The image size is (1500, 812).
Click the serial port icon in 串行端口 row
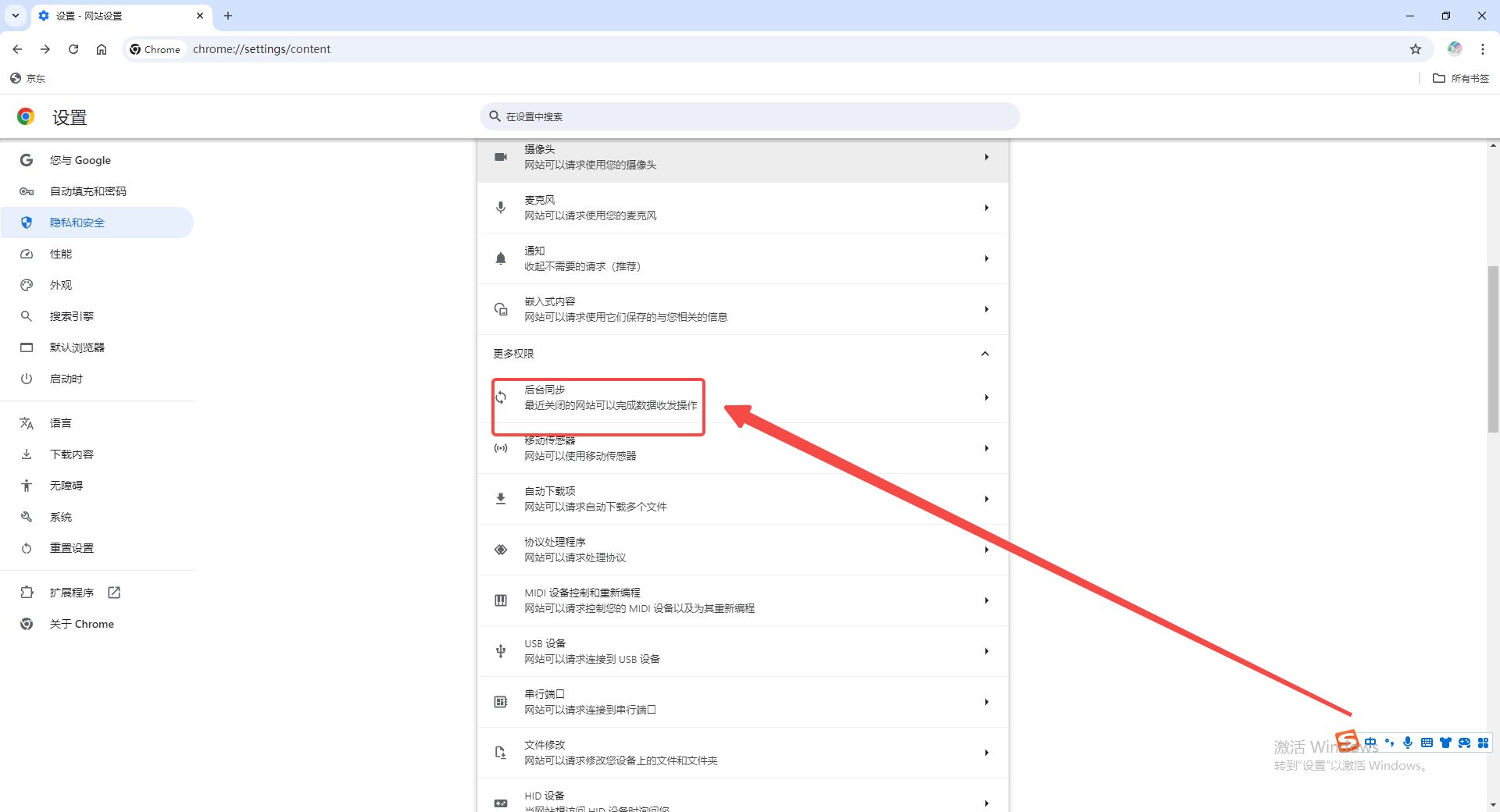[x=501, y=702]
